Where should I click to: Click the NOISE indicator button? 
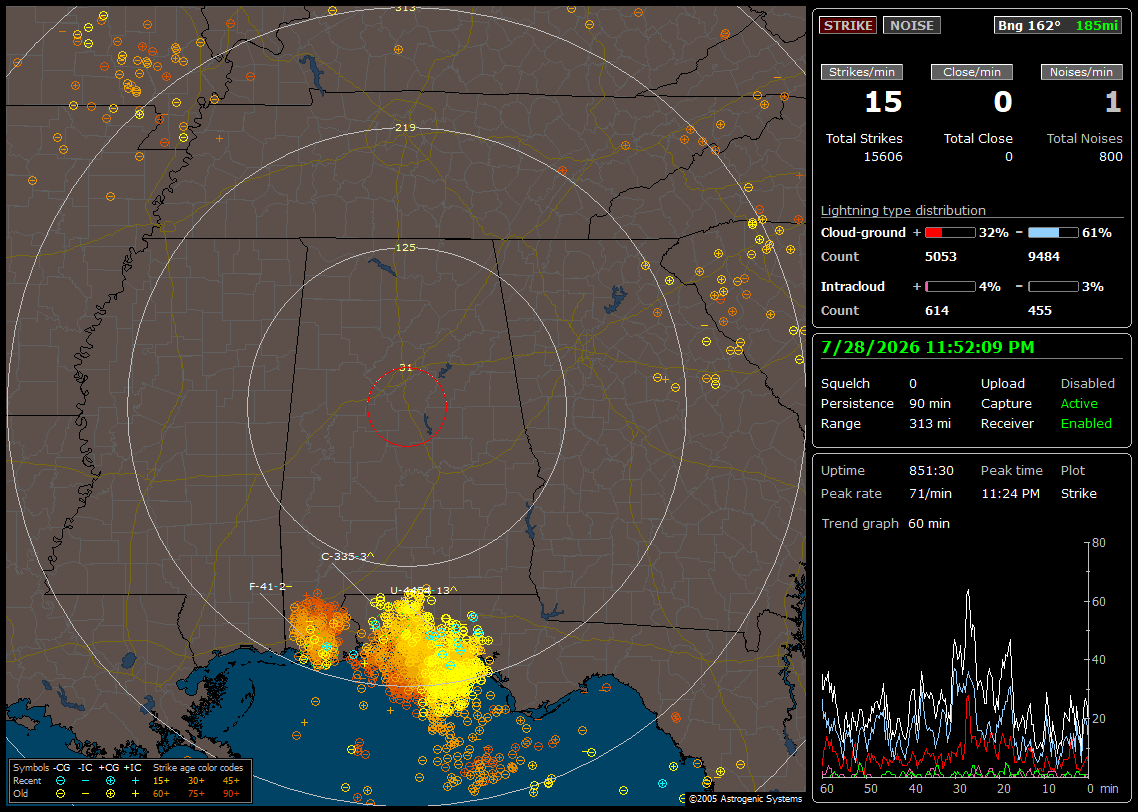coord(912,25)
